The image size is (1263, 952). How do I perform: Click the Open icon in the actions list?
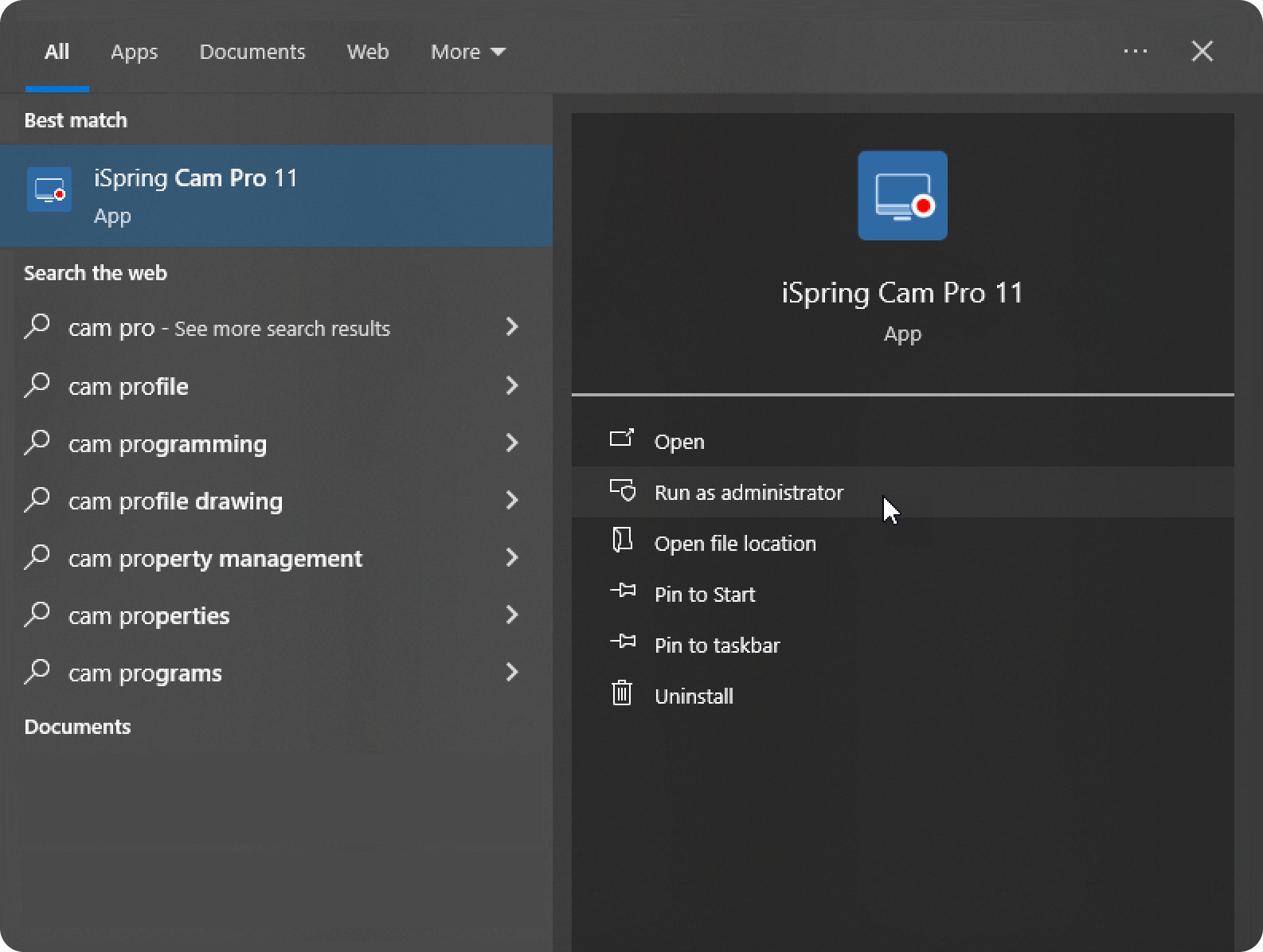(622, 439)
